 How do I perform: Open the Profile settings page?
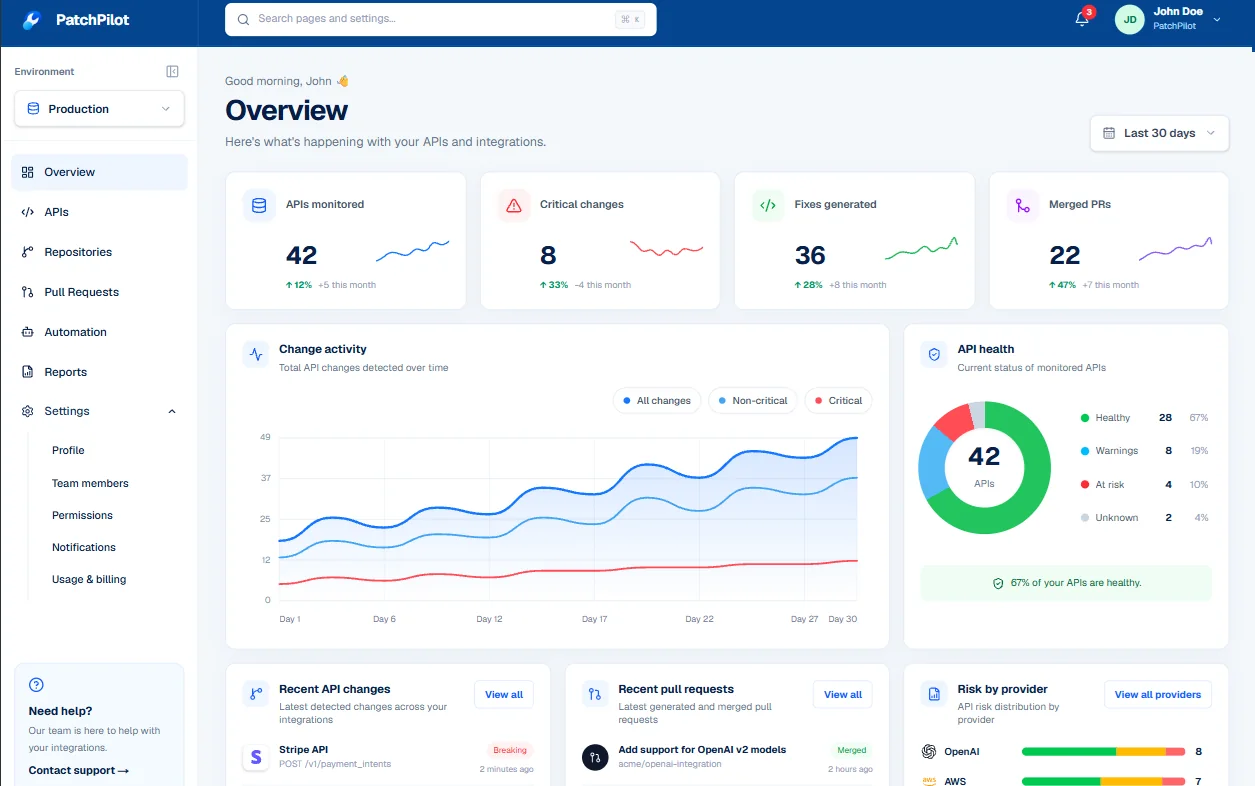point(68,451)
